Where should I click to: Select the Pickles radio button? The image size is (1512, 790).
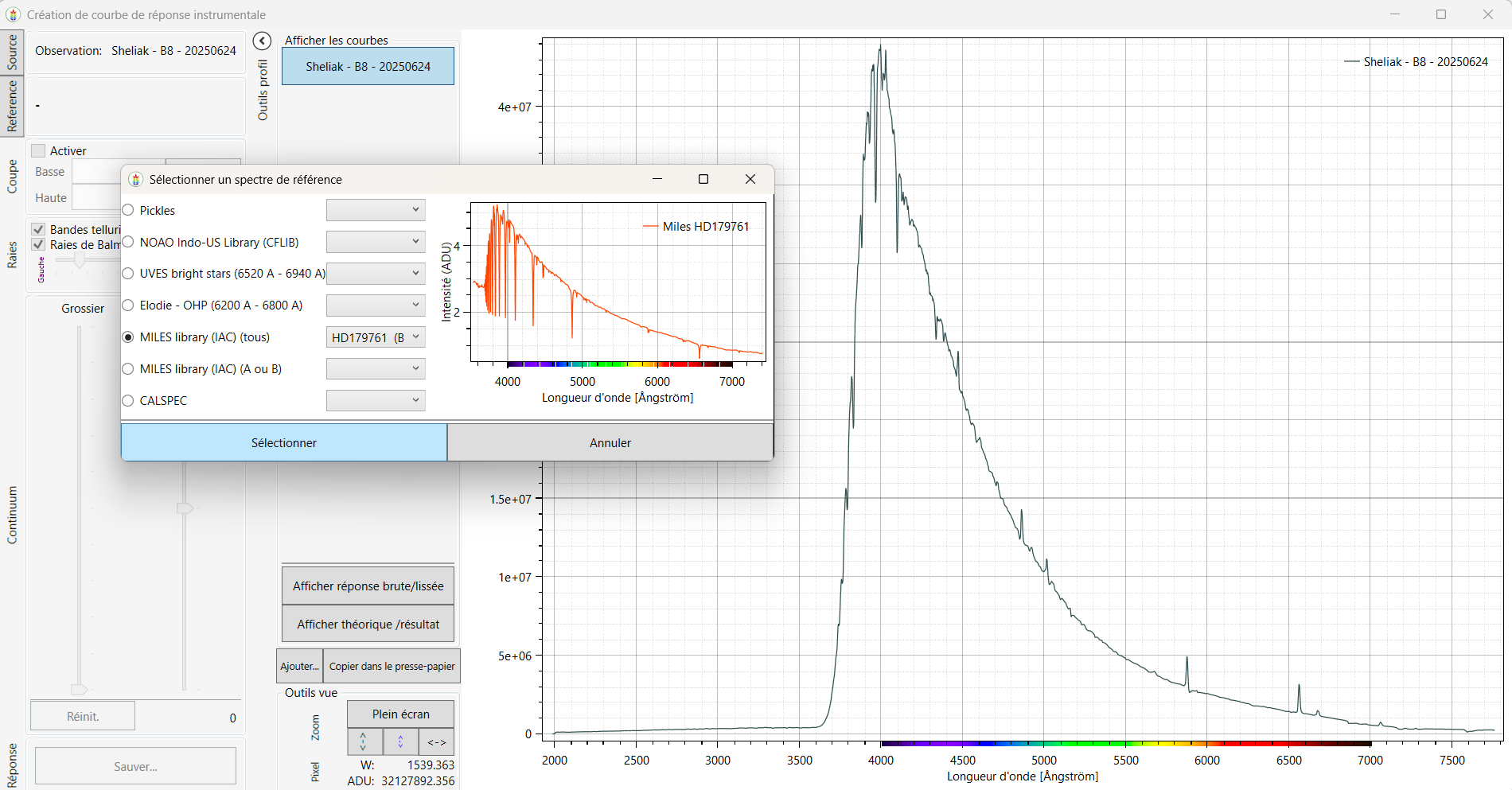(x=128, y=210)
